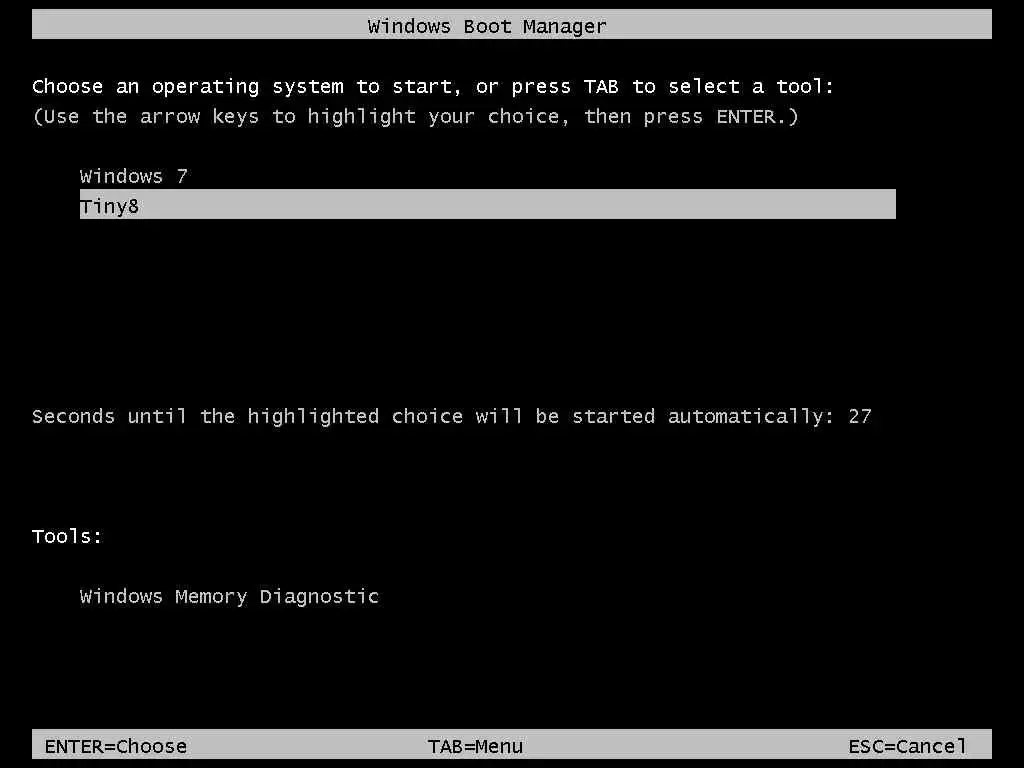This screenshot has height=768, width=1024.
Task: Click the word TAB in the instructions
Action: coord(601,86)
